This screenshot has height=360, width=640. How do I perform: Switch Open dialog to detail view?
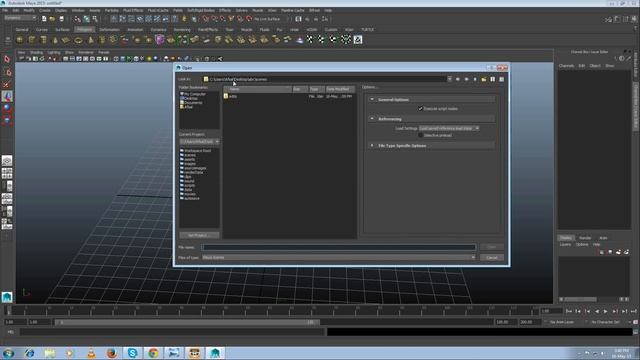(x=502, y=79)
